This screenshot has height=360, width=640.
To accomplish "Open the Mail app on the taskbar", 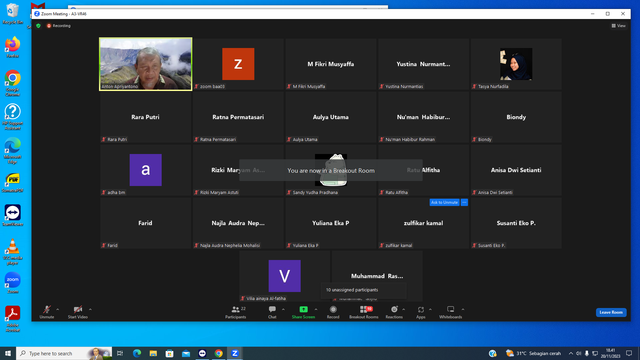I will point(186,353).
